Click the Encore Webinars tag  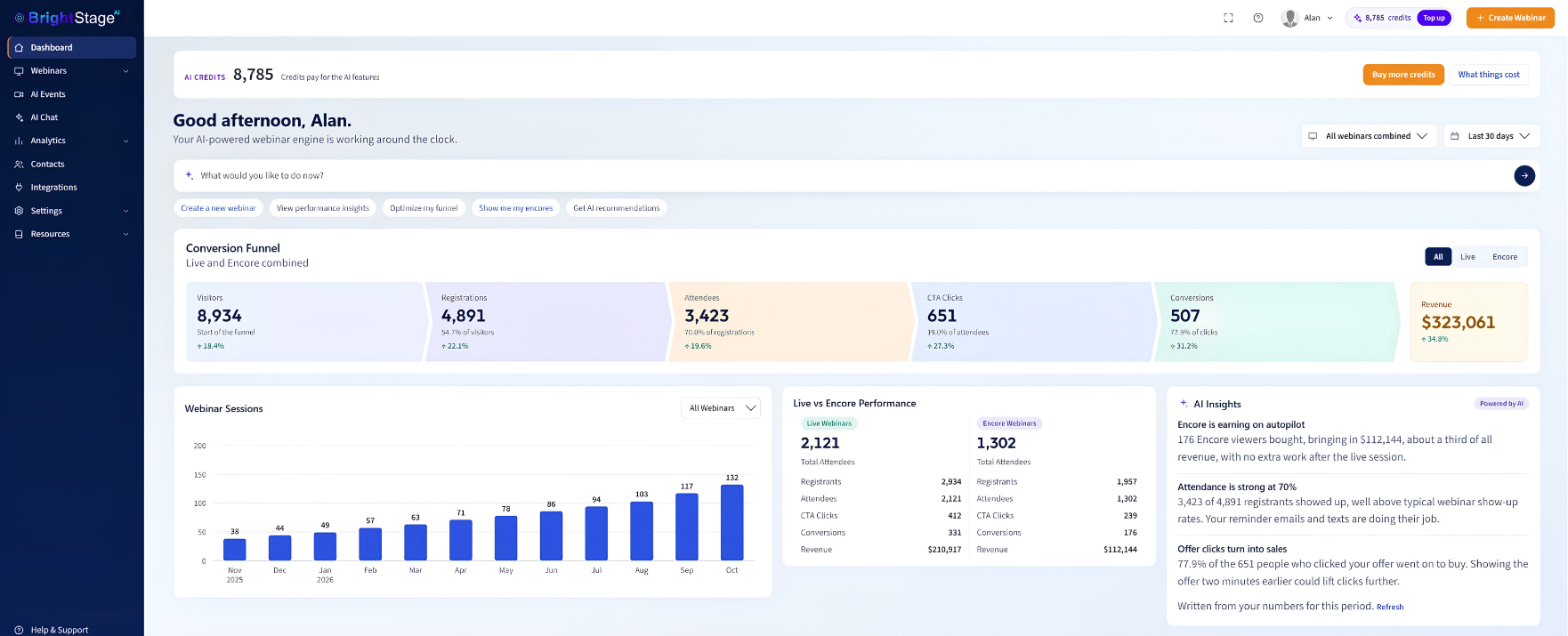pyautogui.click(x=1009, y=423)
